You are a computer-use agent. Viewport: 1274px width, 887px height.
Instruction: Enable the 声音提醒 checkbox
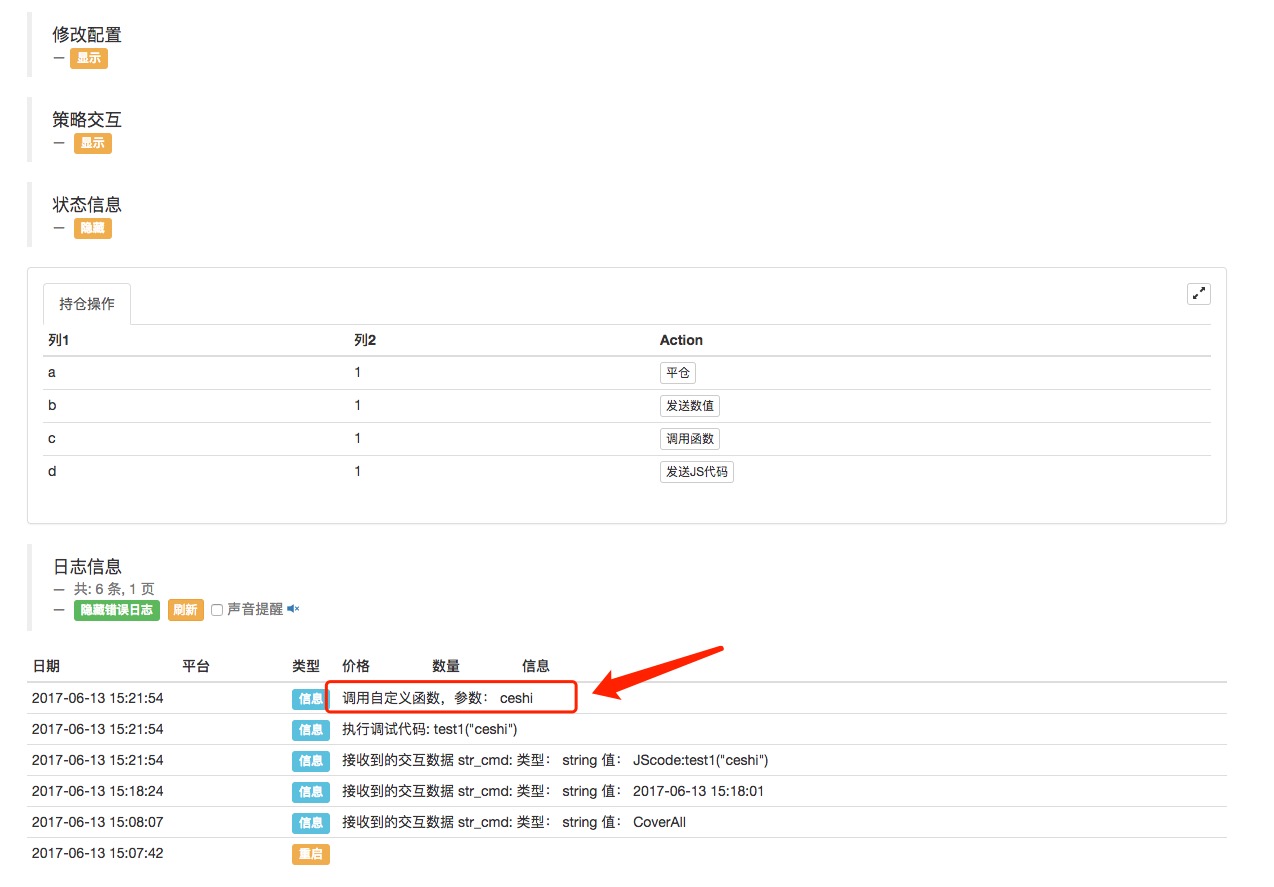(216, 610)
